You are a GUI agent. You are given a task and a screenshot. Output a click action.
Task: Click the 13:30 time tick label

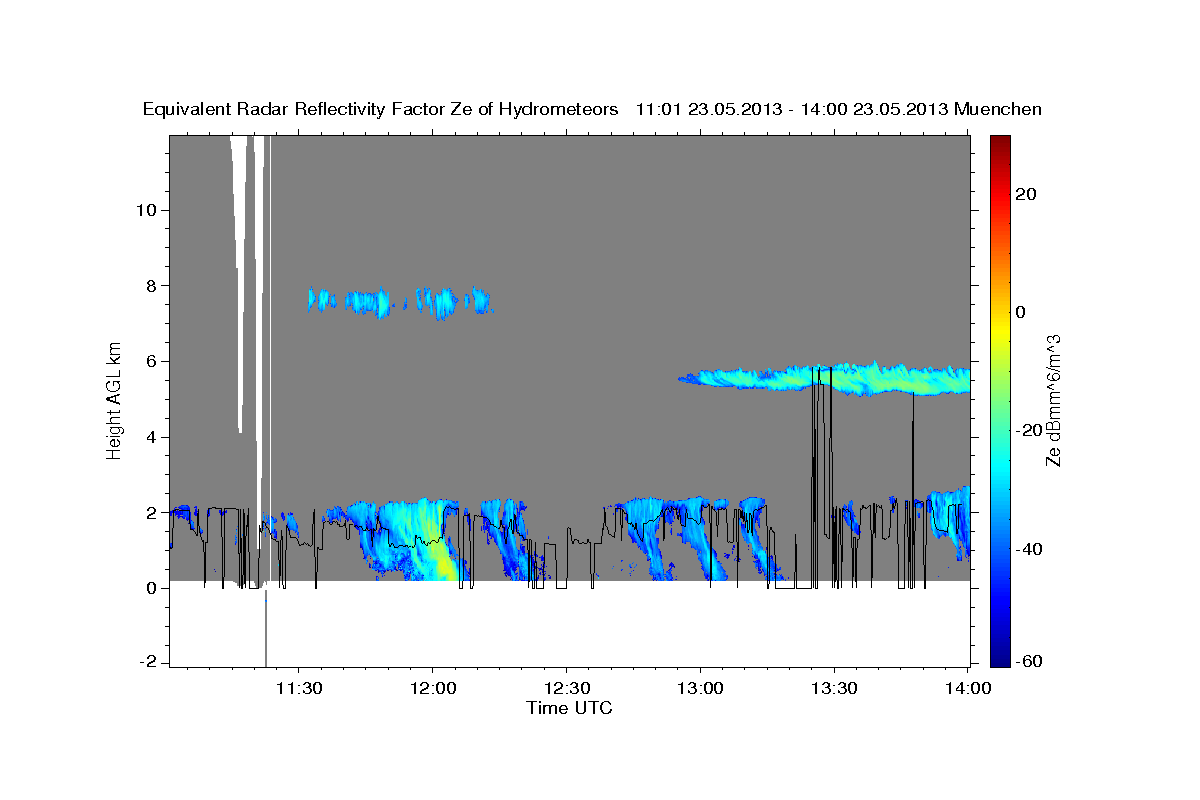[834, 688]
